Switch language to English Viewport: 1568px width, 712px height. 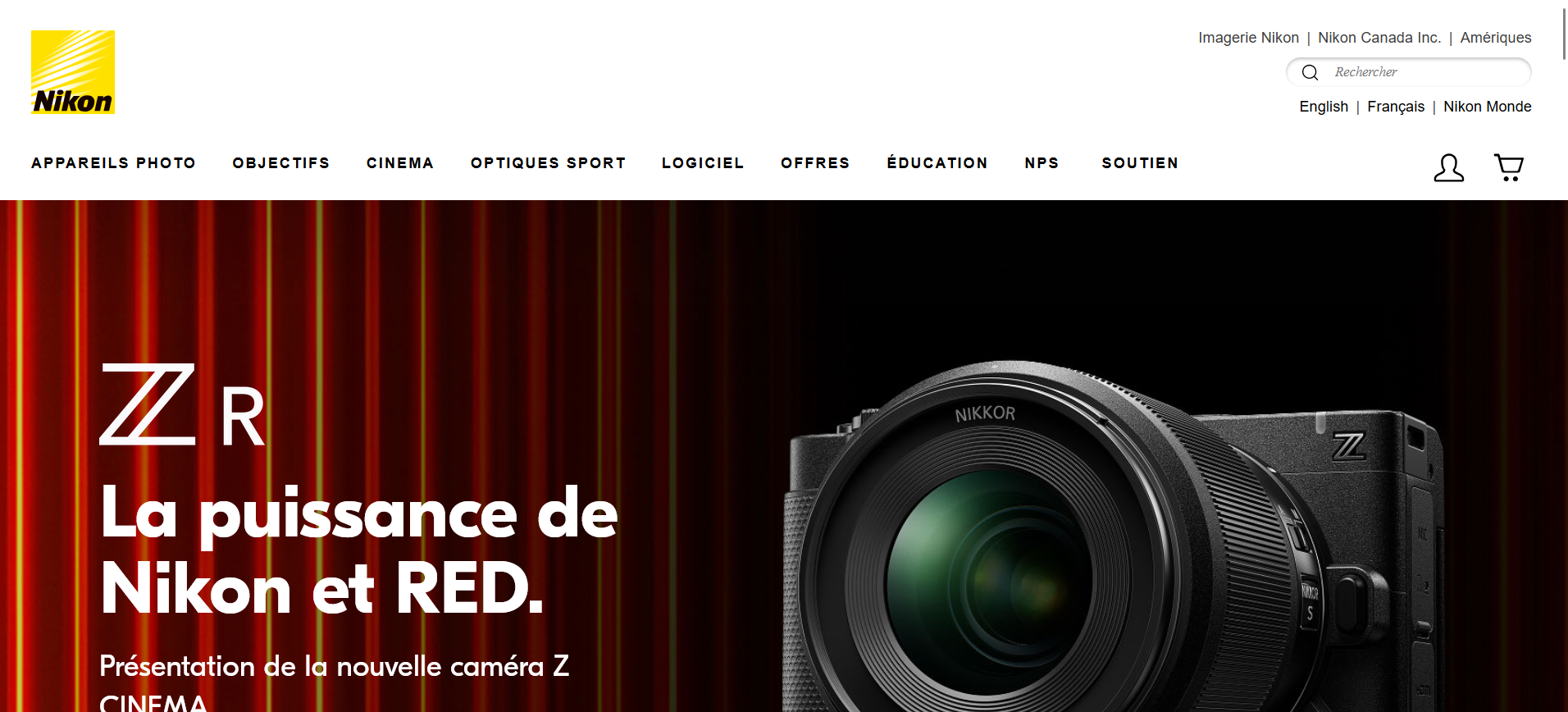coord(1324,107)
